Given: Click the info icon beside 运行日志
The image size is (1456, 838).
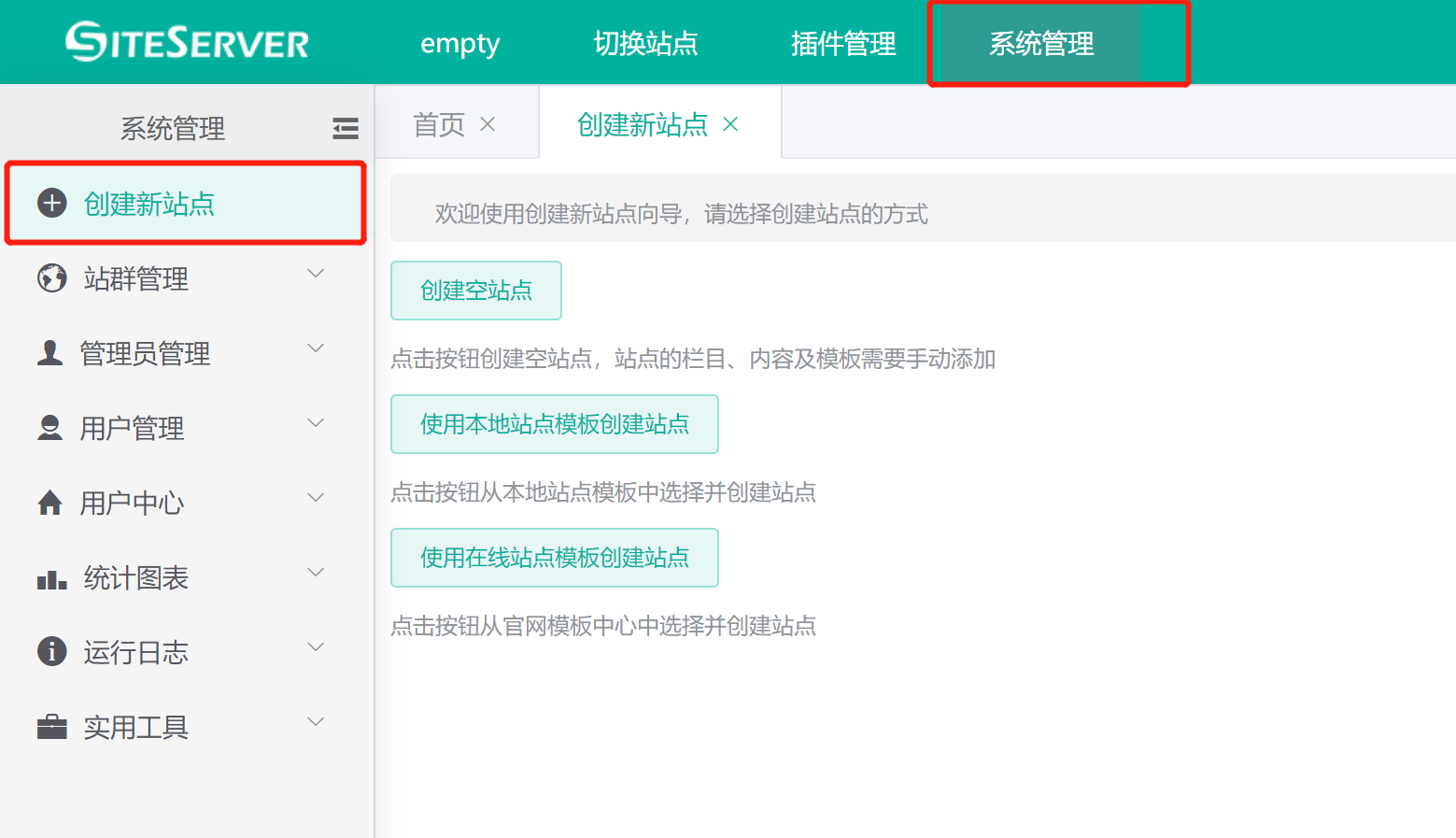Looking at the screenshot, I should [52, 651].
